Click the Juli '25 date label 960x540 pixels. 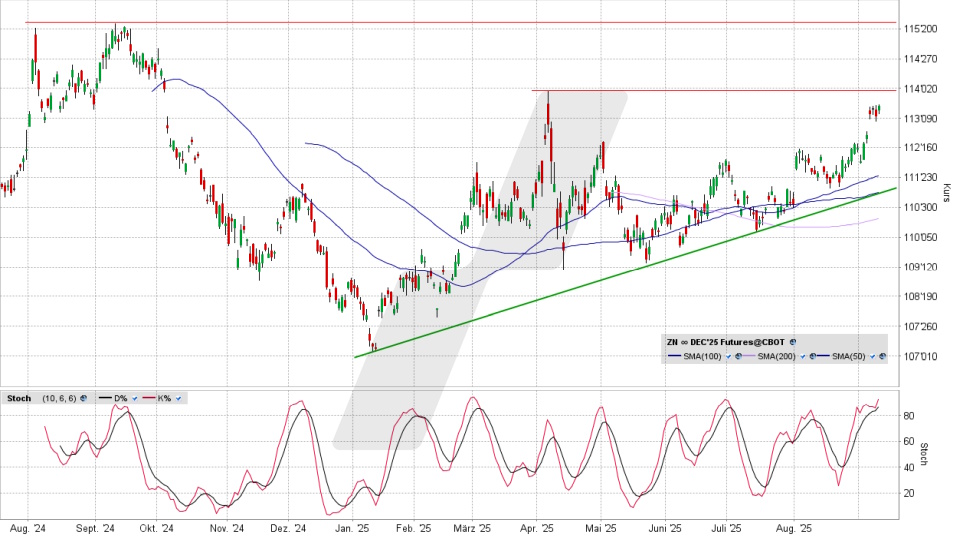[x=727, y=529]
